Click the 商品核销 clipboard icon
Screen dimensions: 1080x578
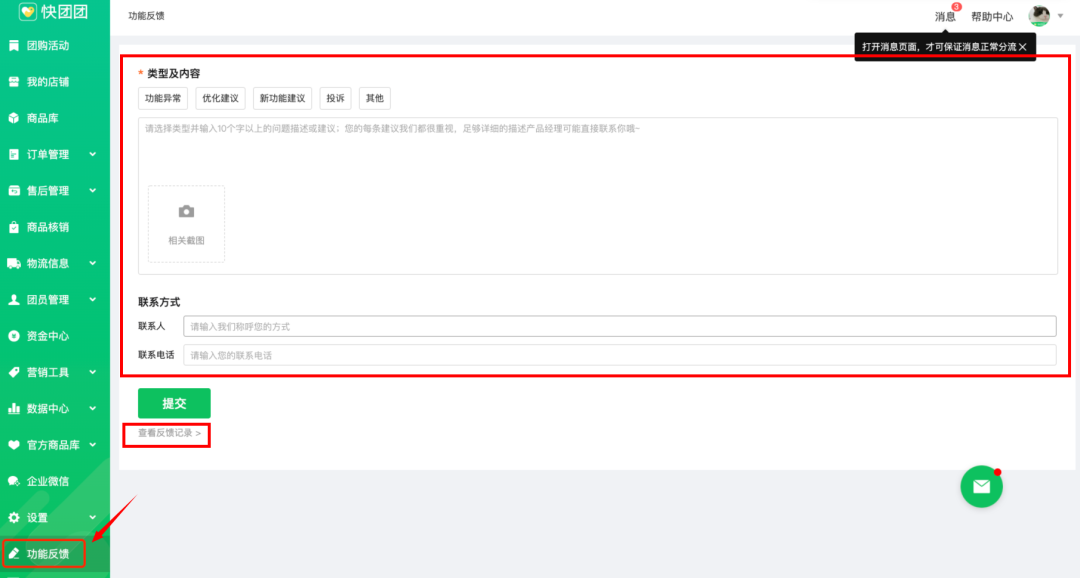coord(14,227)
